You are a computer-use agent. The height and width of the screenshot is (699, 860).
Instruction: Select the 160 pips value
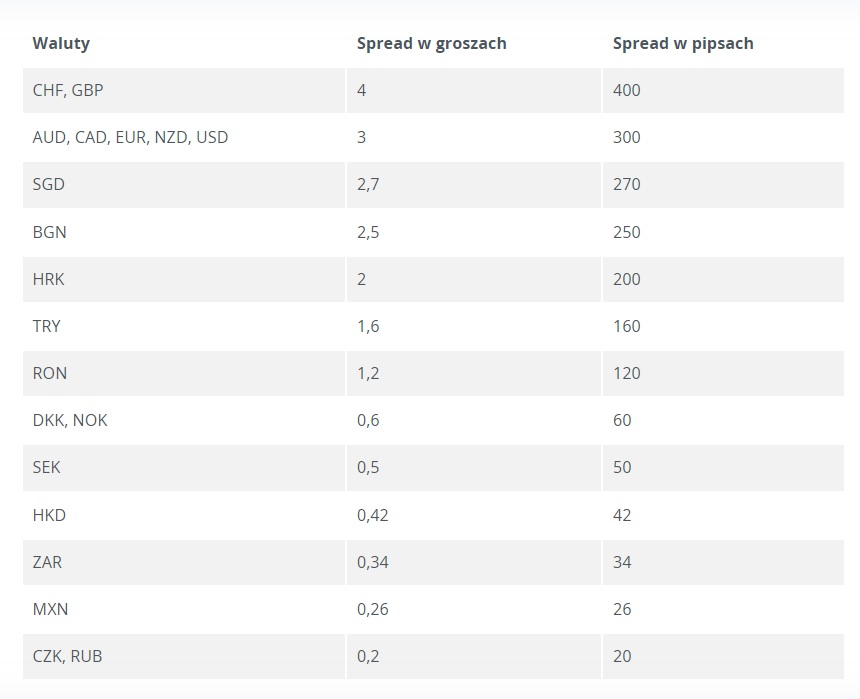point(627,326)
